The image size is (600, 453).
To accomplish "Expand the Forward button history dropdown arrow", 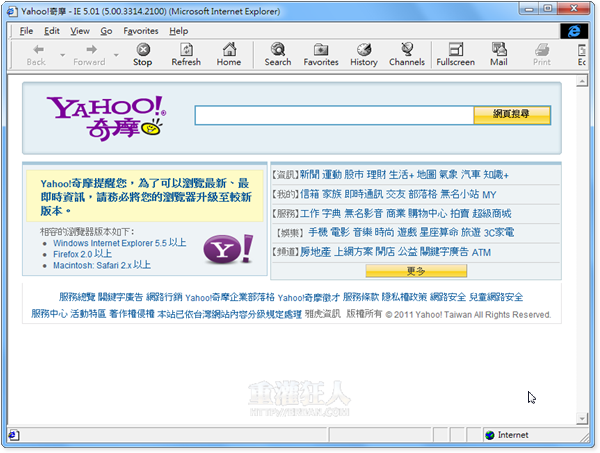I will click(x=116, y=55).
